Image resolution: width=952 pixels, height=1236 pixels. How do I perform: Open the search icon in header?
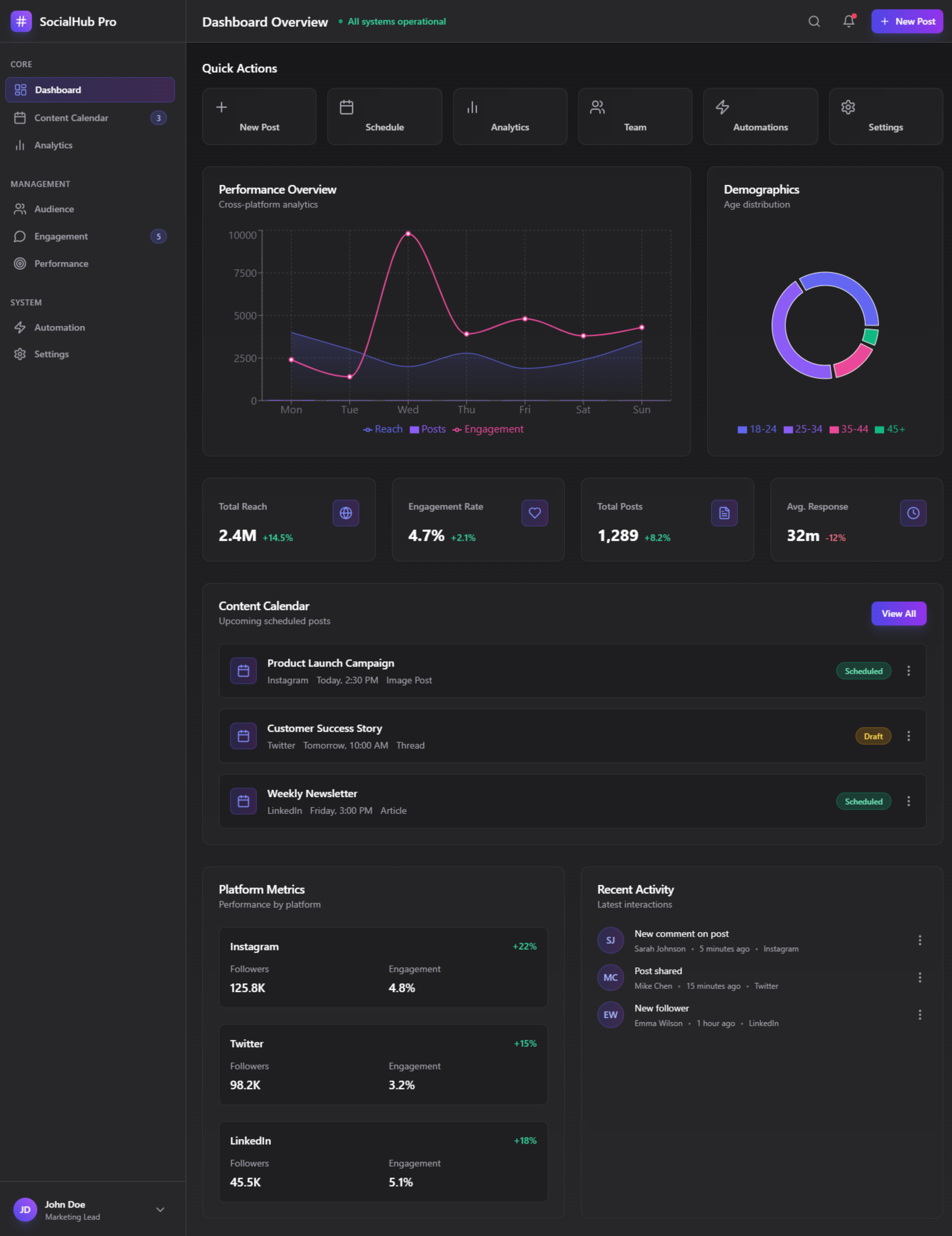[x=814, y=22]
